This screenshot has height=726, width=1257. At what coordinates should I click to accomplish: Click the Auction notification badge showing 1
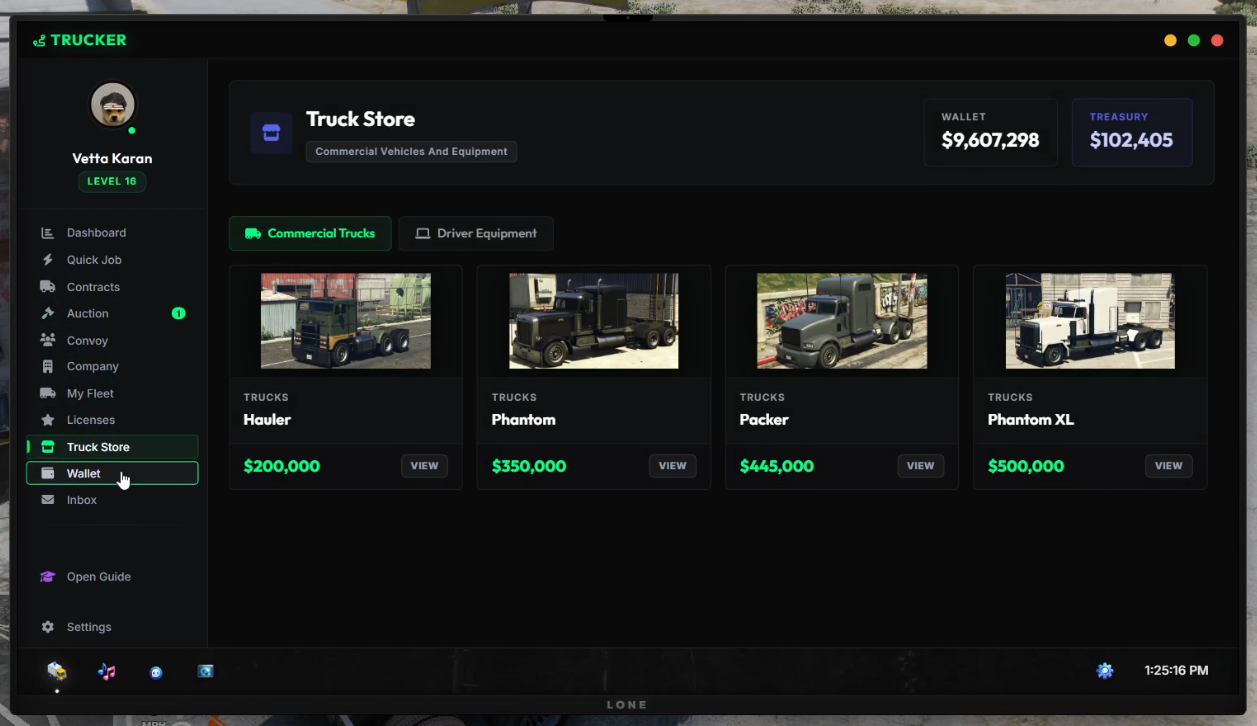[x=178, y=313]
